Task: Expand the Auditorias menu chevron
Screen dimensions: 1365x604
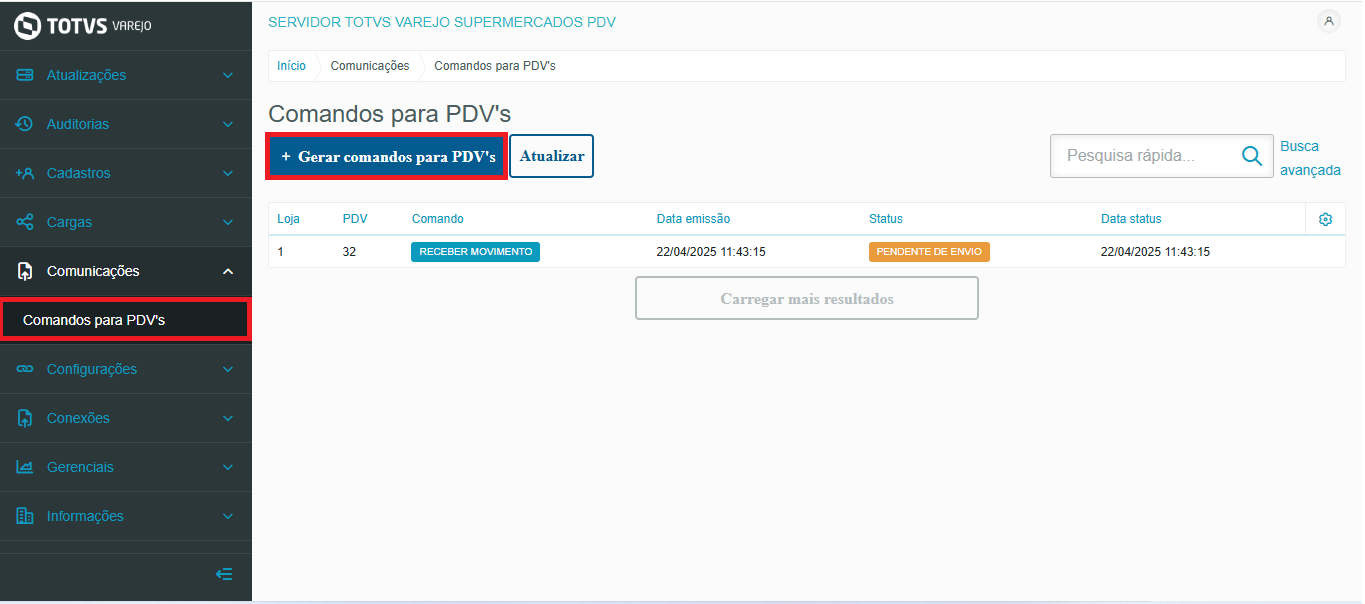Action: tap(228, 125)
